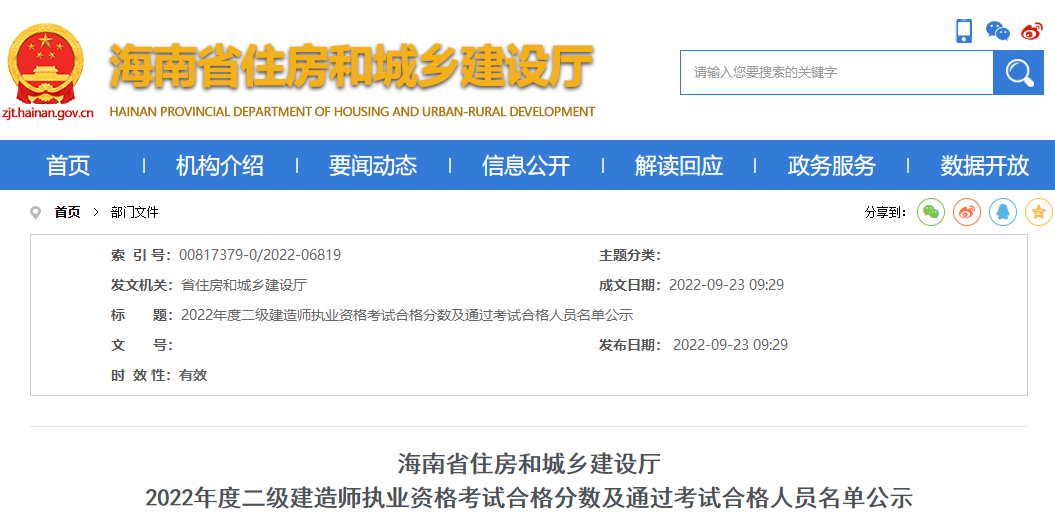Screen dimensions: 1055x527
Task: Click the 部门文件 breadcrumb link
Action: pyautogui.click(x=135, y=212)
